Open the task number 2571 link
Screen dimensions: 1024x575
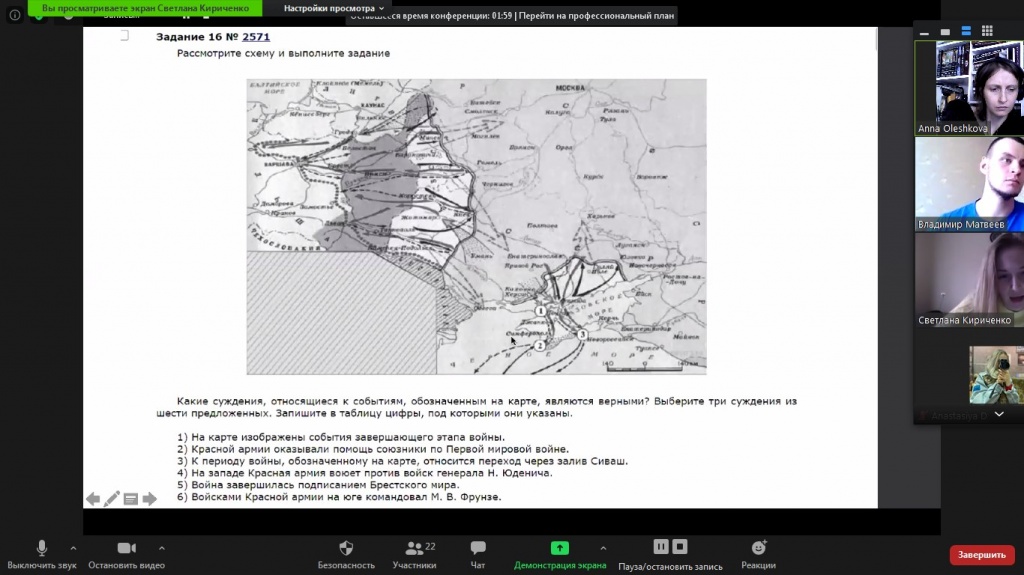click(x=256, y=37)
